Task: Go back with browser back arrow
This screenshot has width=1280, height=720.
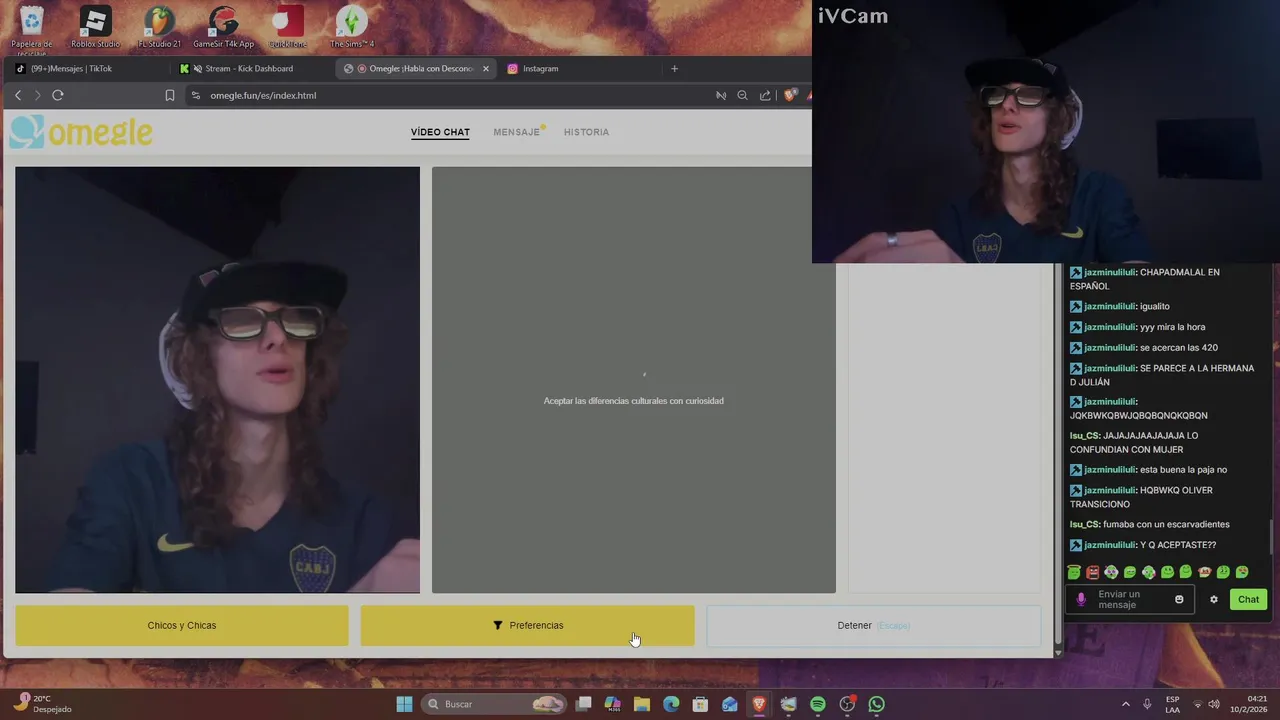Action: 18,95
